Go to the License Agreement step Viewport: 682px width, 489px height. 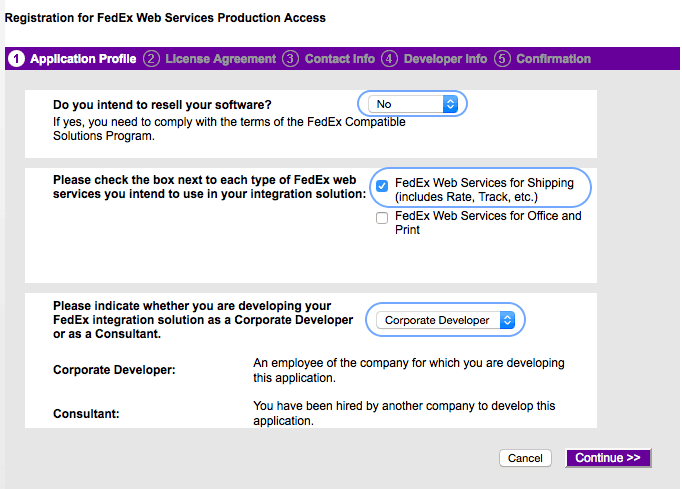pyautogui.click(x=221, y=59)
